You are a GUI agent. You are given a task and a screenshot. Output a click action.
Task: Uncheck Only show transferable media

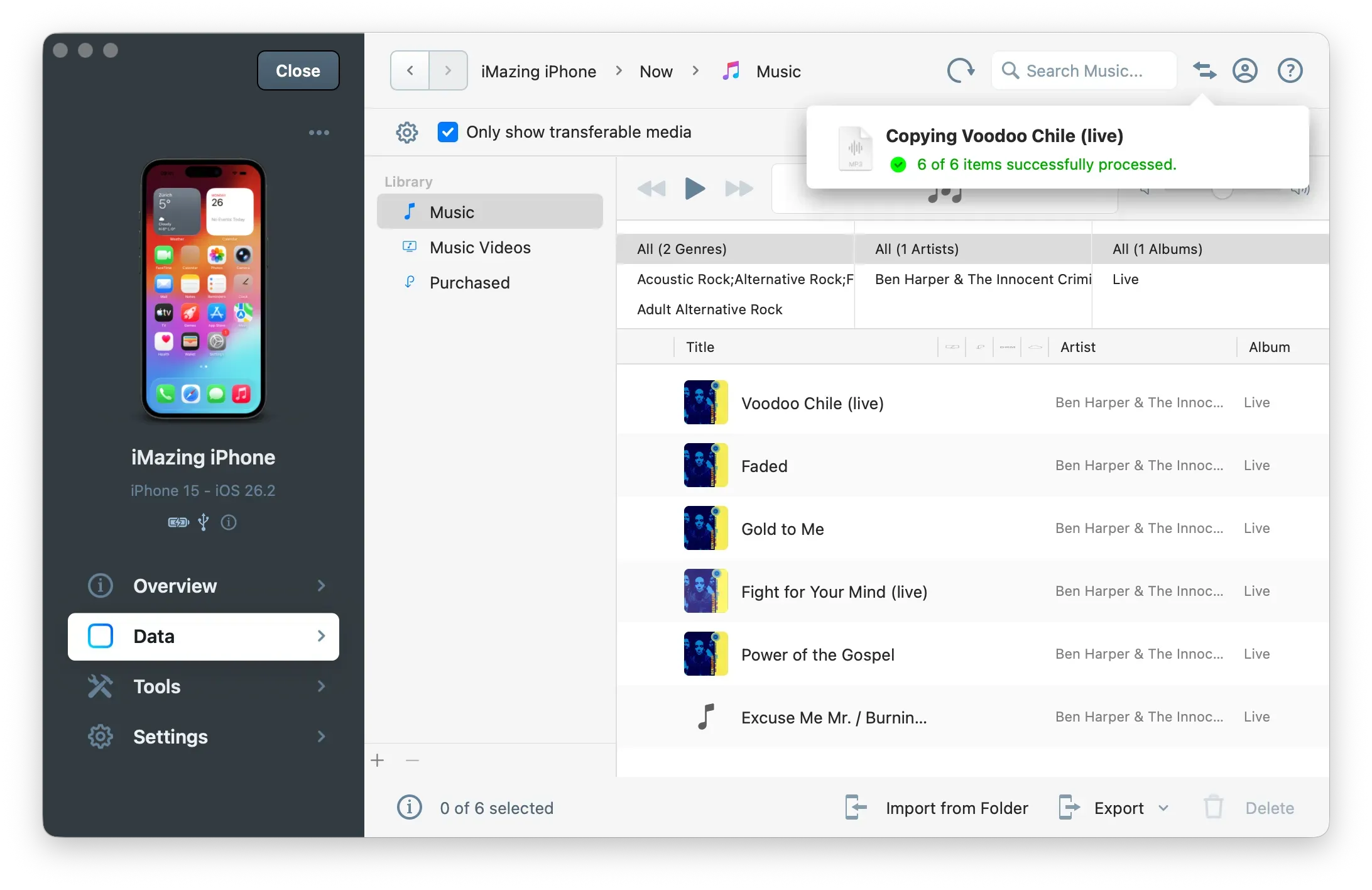click(x=448, y=132)
